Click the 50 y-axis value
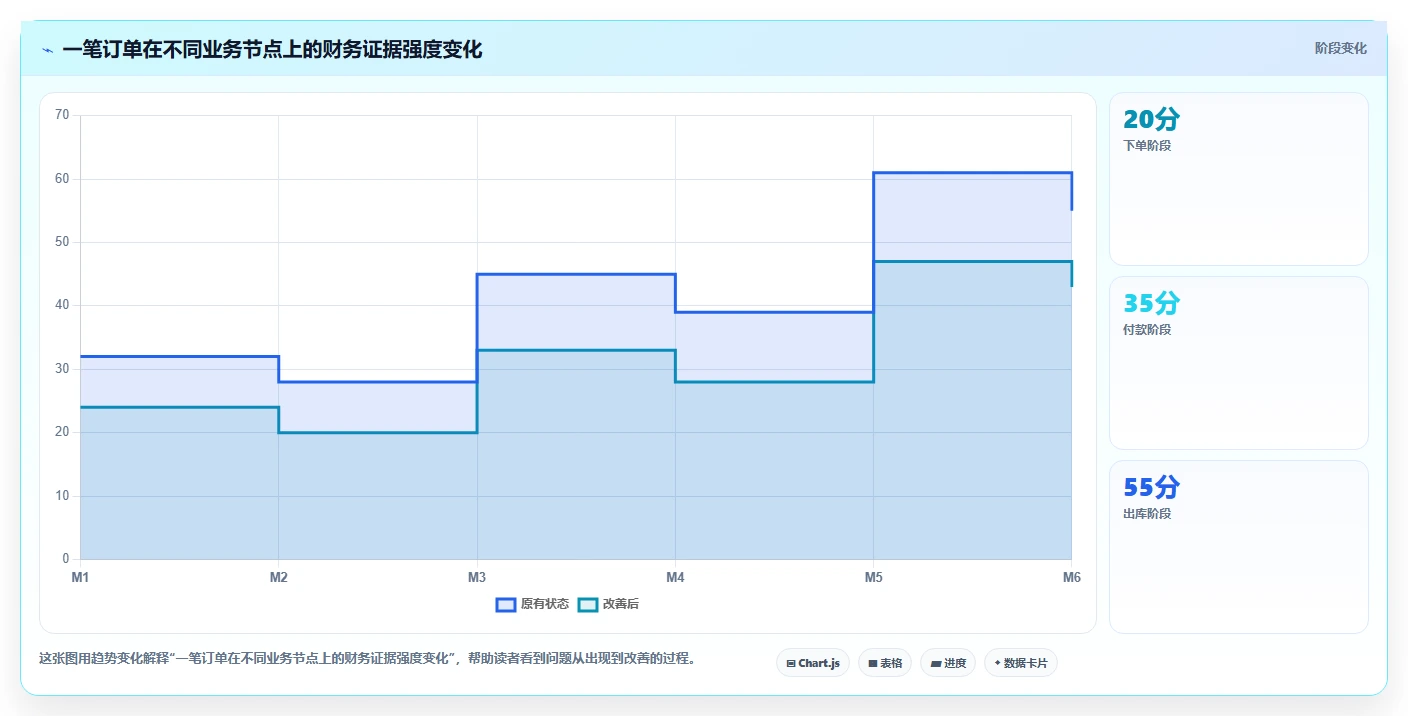 click(x=62, y=242)
